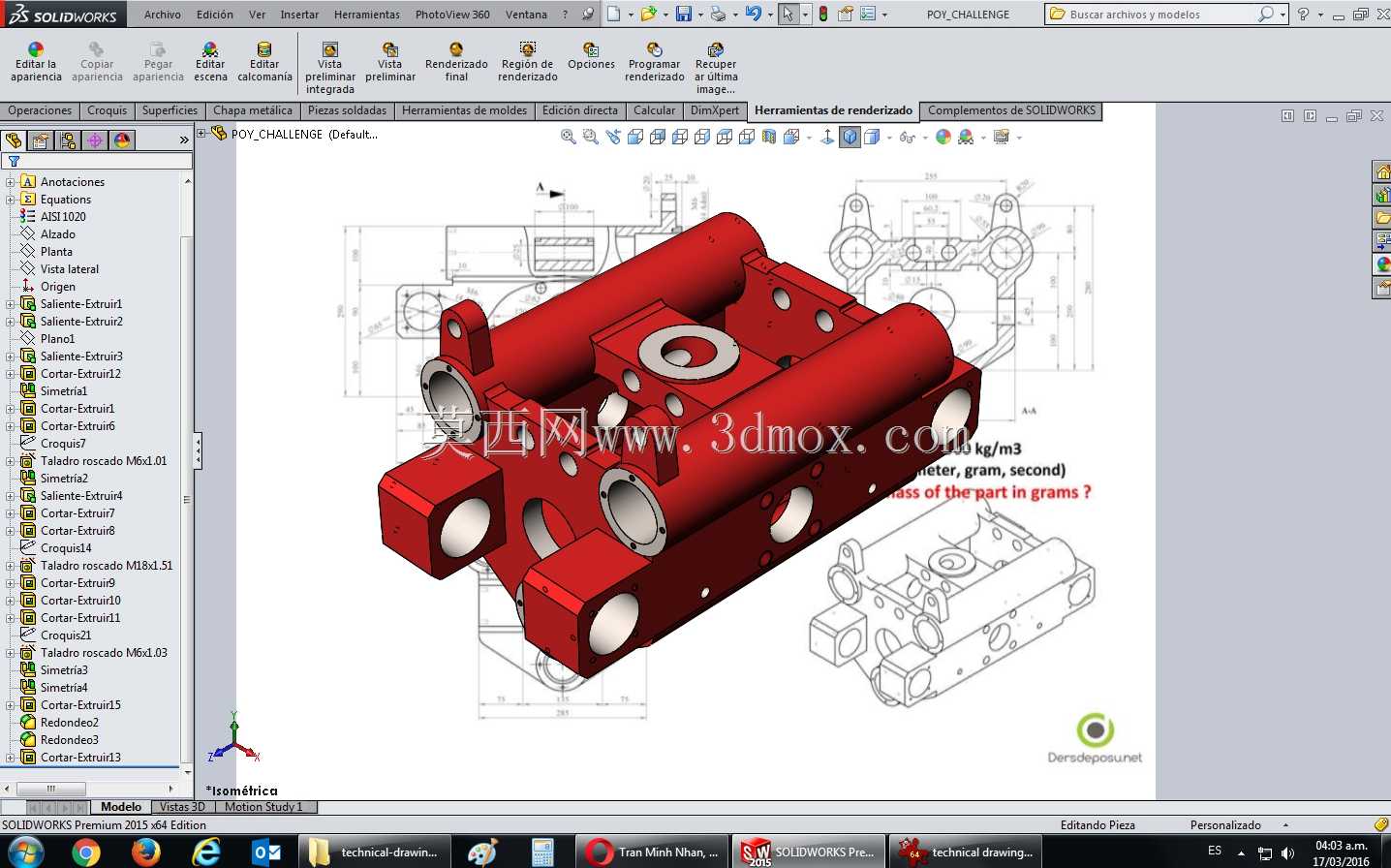Click the panel collapse handle beside tree
Image resolution: width=1391 pixels, height=868 pixels.
[x=199, y=451]
